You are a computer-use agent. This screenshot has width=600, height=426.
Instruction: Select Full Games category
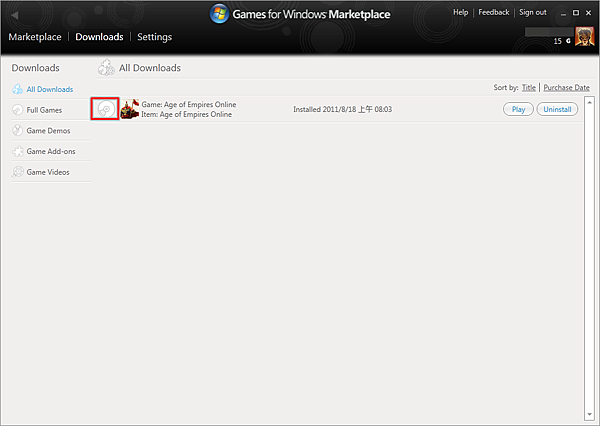pos(44,110)
